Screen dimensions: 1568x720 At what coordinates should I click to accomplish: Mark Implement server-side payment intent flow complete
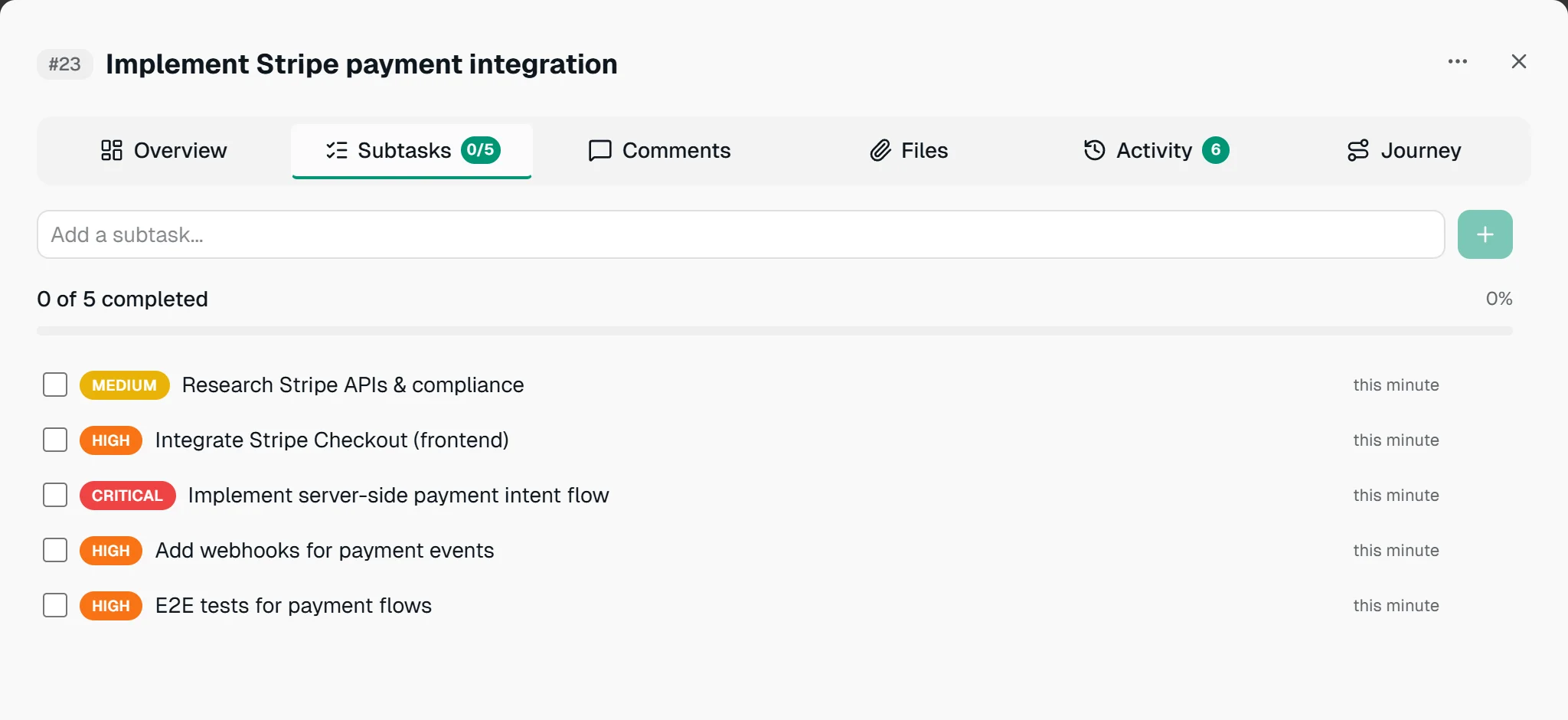[55, 495]
